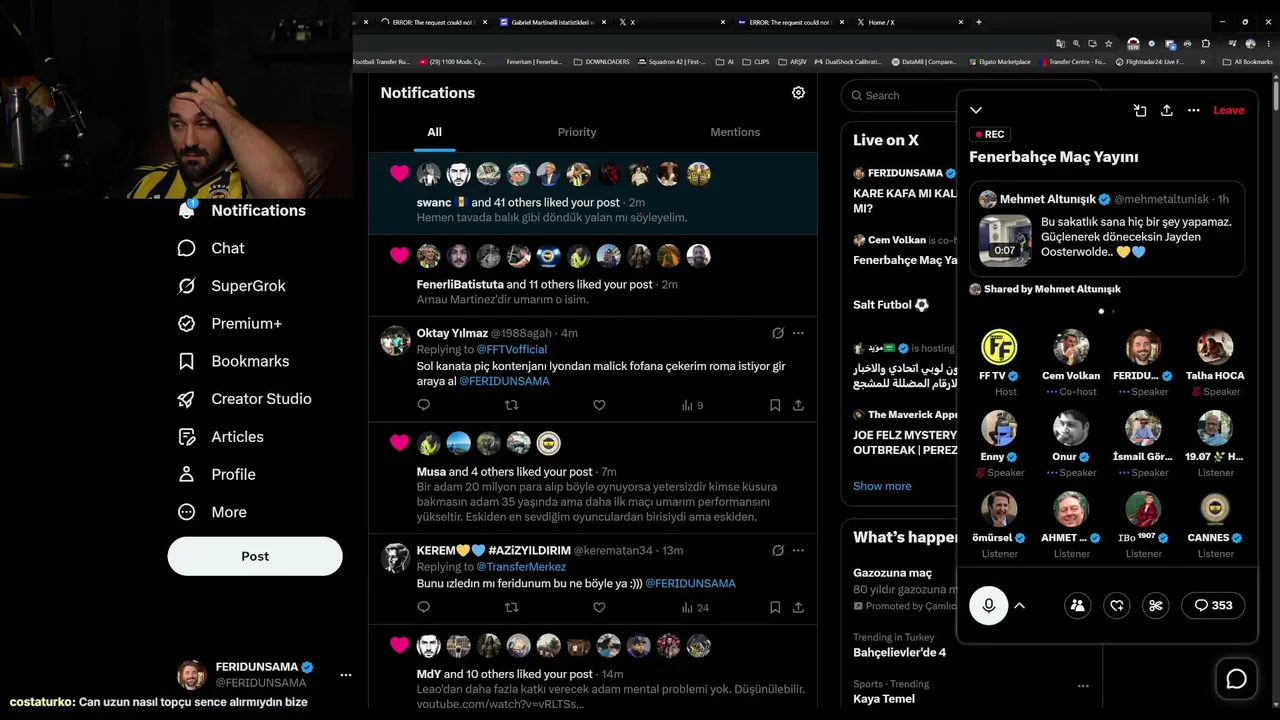Screen dimensions: 1280x720
Task: Open more options on Oktay Yılmaz's post
Action: [x=798, y=333]
